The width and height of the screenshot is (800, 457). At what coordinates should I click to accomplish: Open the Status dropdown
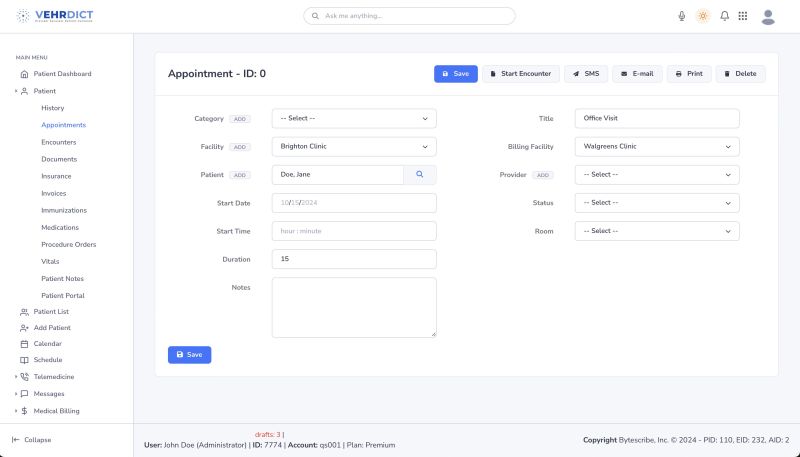point(657,202)
